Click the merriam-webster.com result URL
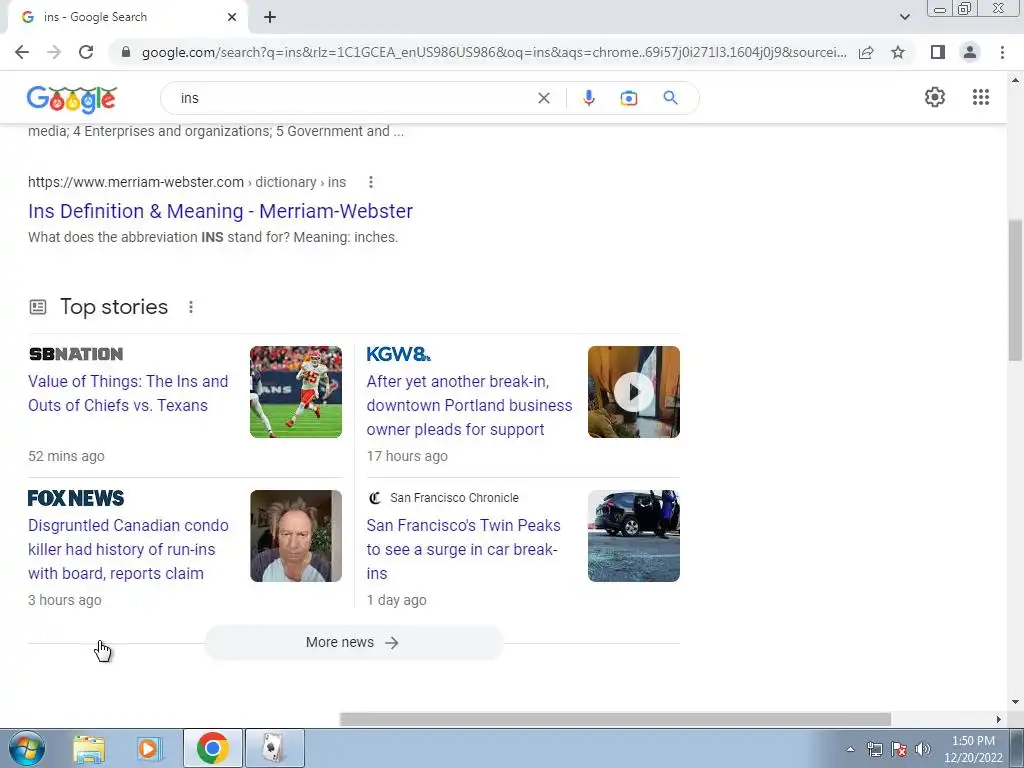Image resolution: width=1024 pixels, height=768 pixels. [187, 182]
